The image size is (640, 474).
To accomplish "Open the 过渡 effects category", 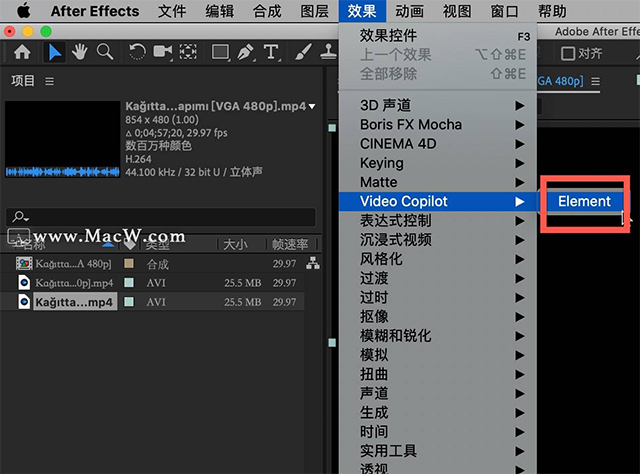I will [438, 278].
